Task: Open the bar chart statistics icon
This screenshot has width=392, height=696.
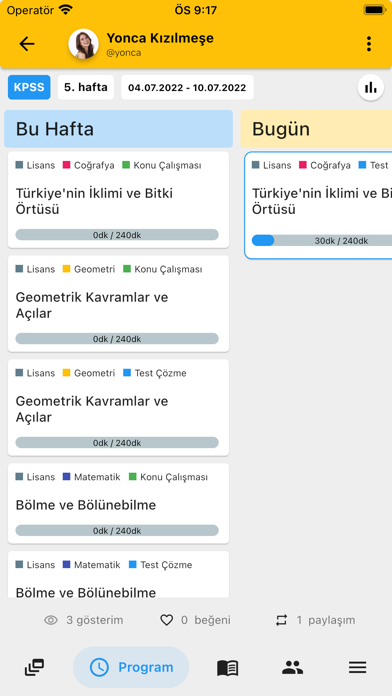Action: [371, 87]
